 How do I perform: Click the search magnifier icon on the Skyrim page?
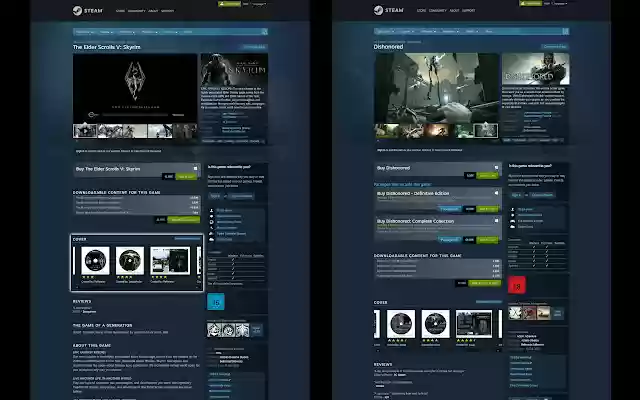[264, 31]
